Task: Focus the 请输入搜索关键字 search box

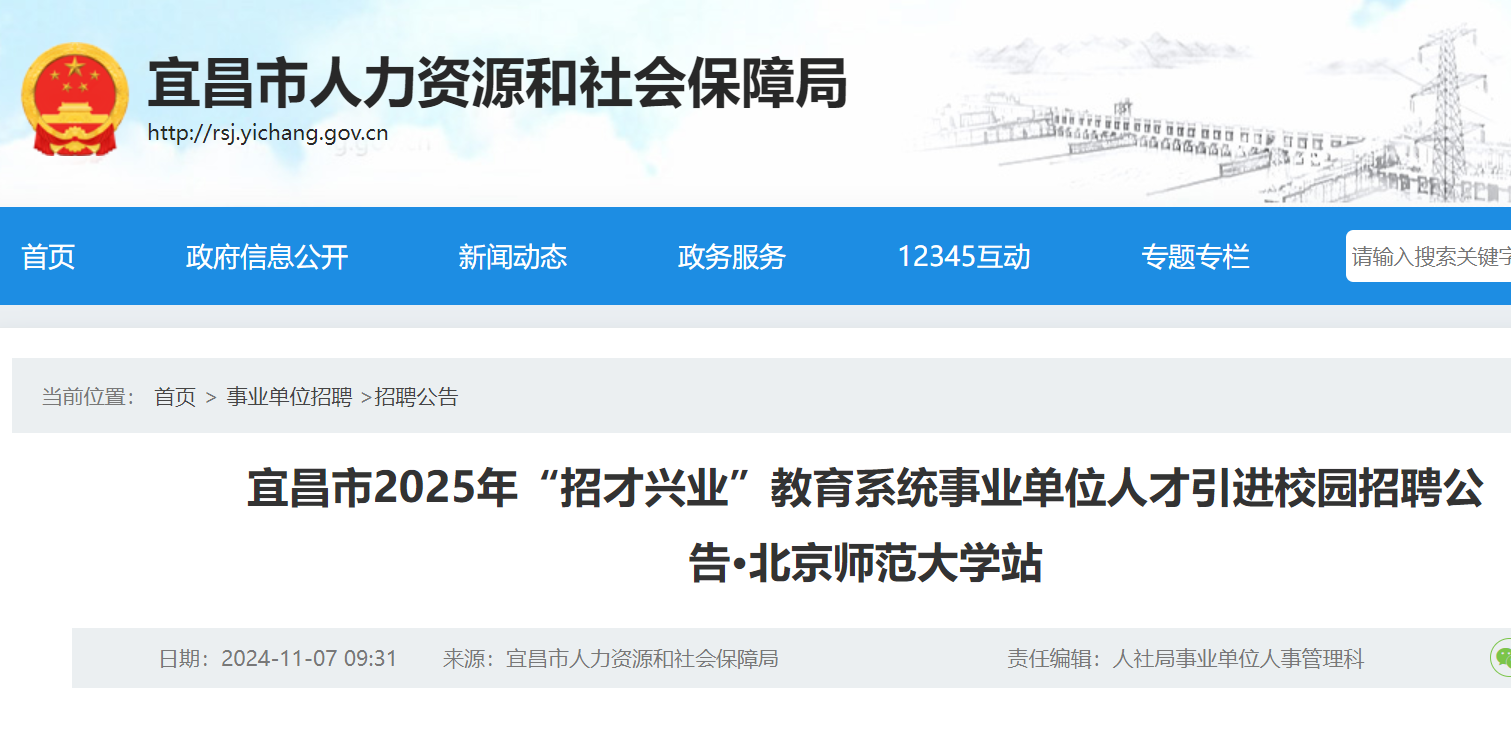Action: pyautogui.click(x=1430, y=257)
